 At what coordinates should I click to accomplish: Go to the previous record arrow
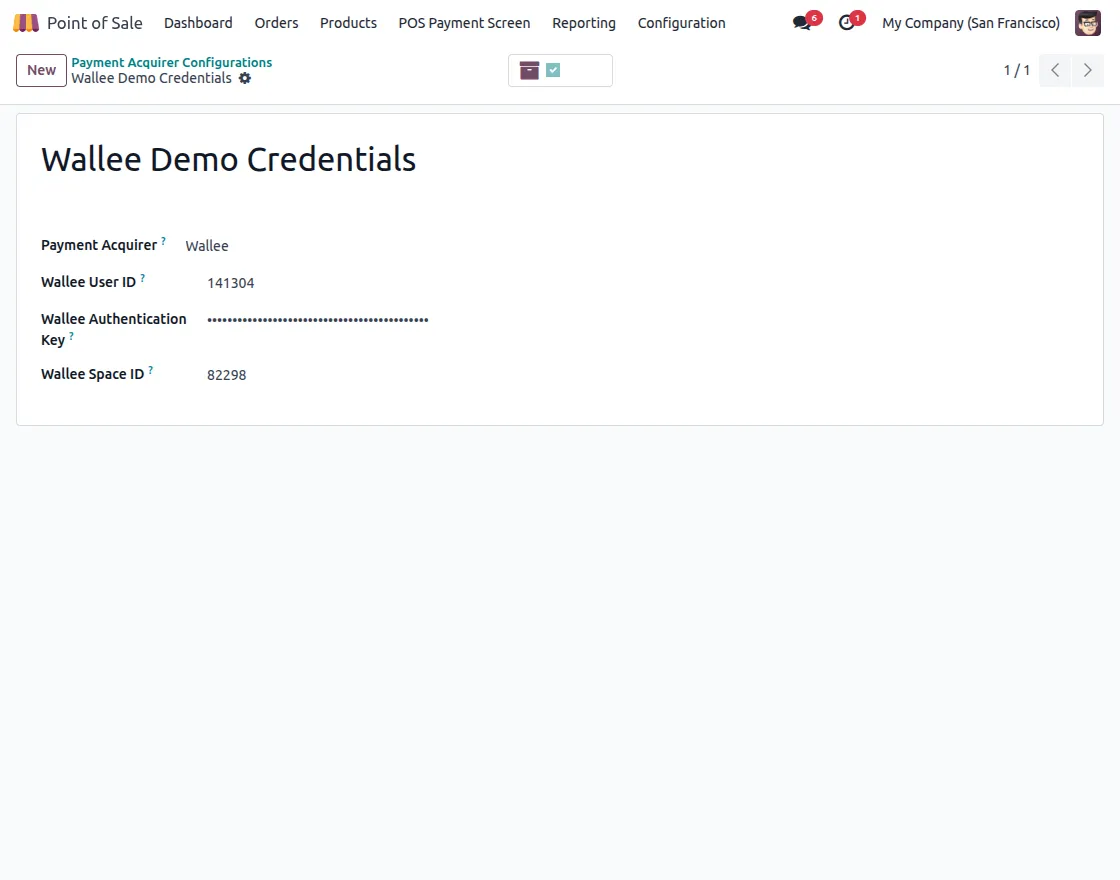1055,70
